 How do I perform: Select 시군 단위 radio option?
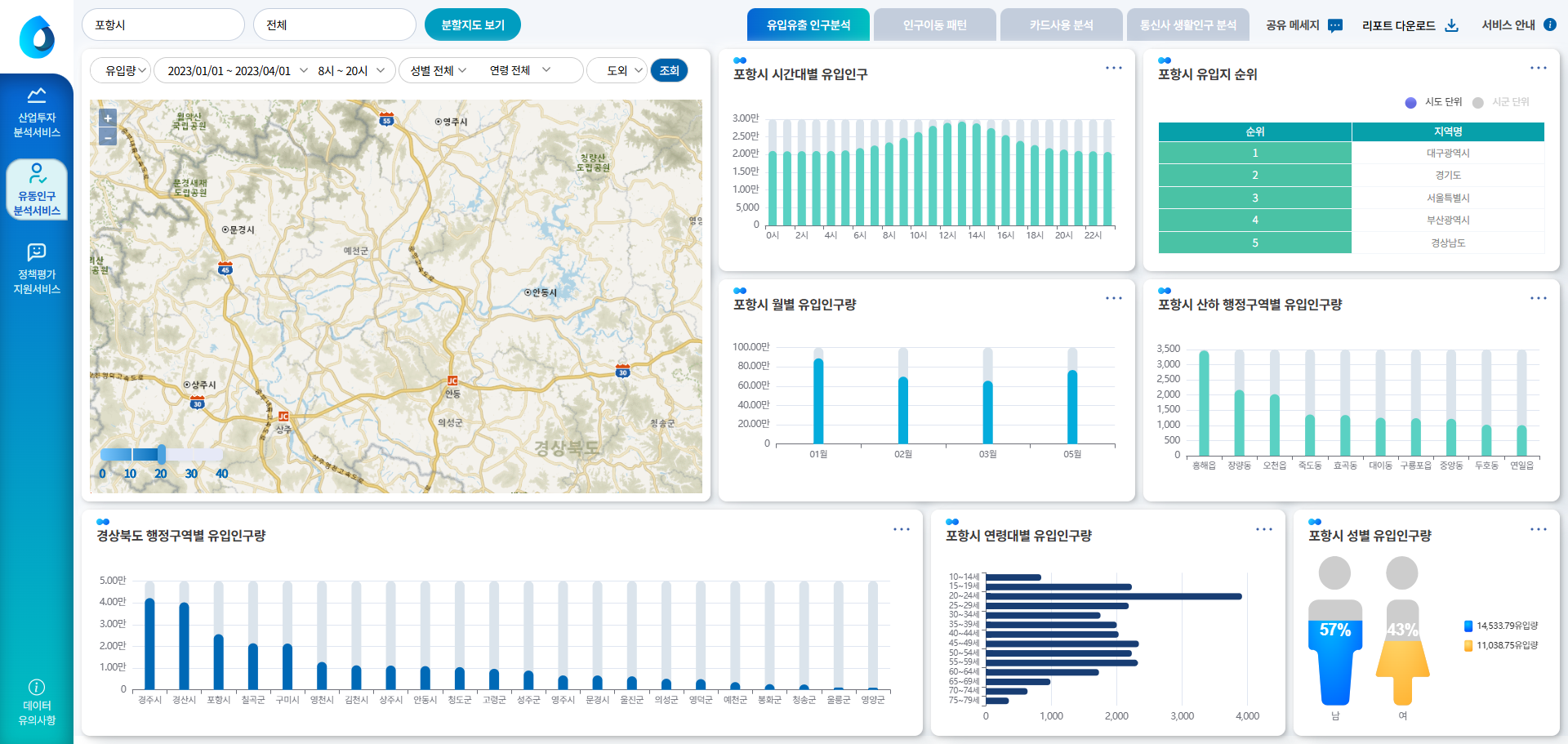pos(1477,103)
